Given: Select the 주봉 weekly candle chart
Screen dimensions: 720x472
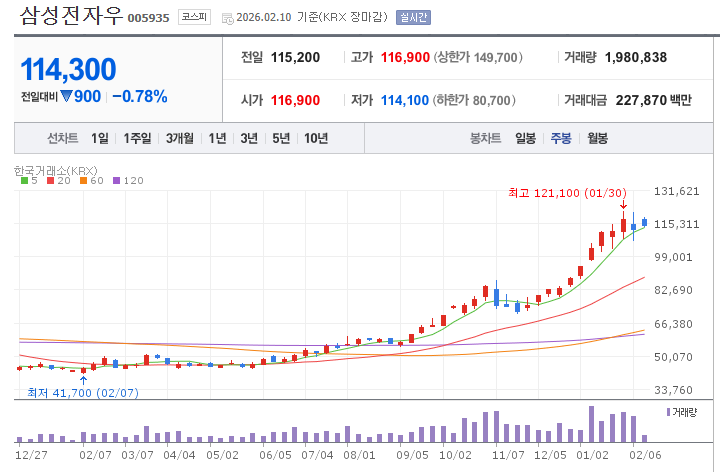Looking at the screenshot, I should click(x=561, y=138).
